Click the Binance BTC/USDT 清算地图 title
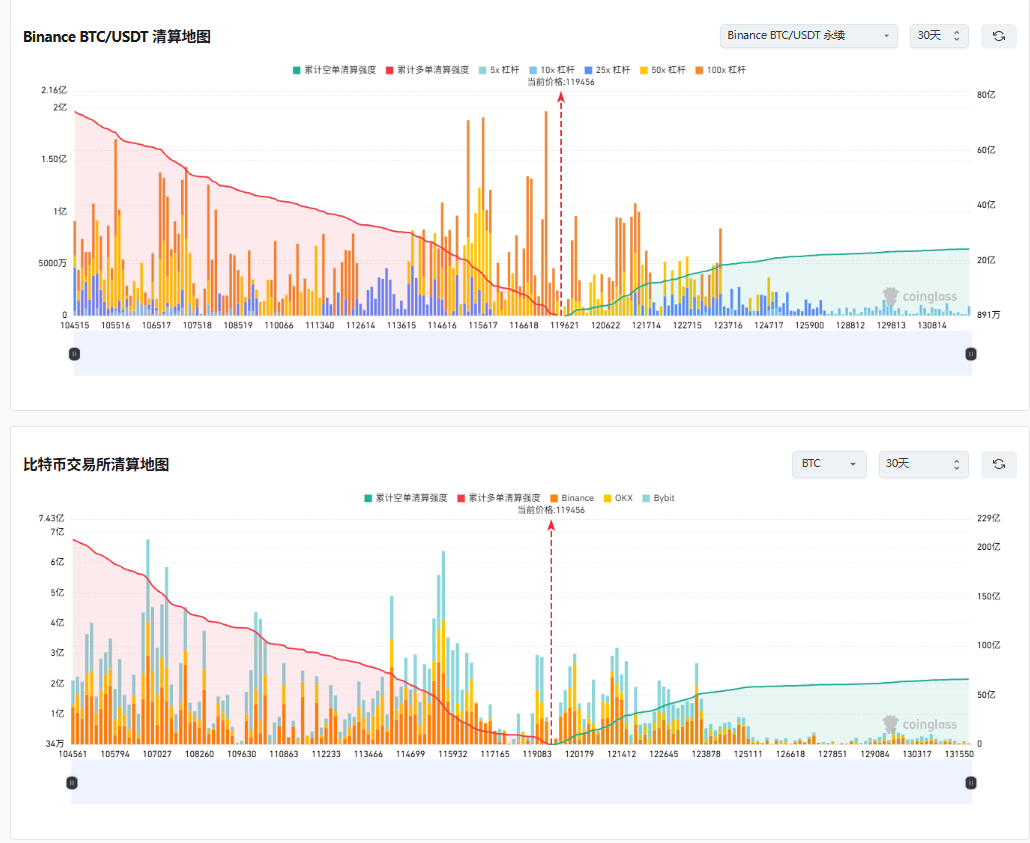This screenshot has width=1030, height=843. (x=117, y=37)
